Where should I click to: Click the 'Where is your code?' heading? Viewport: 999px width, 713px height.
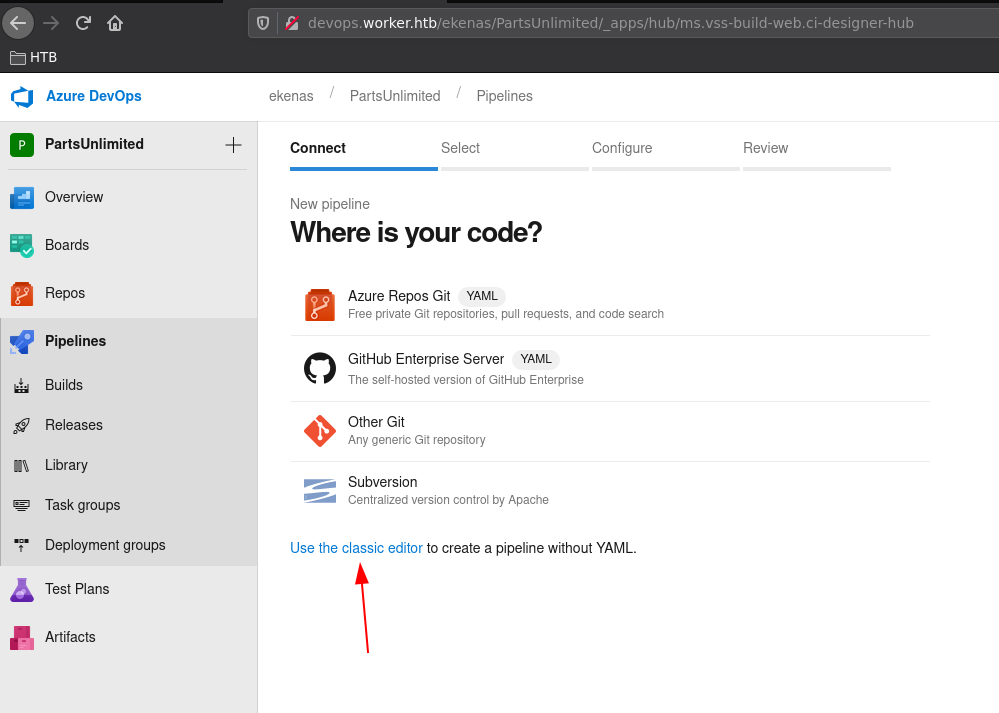point(416,233)
